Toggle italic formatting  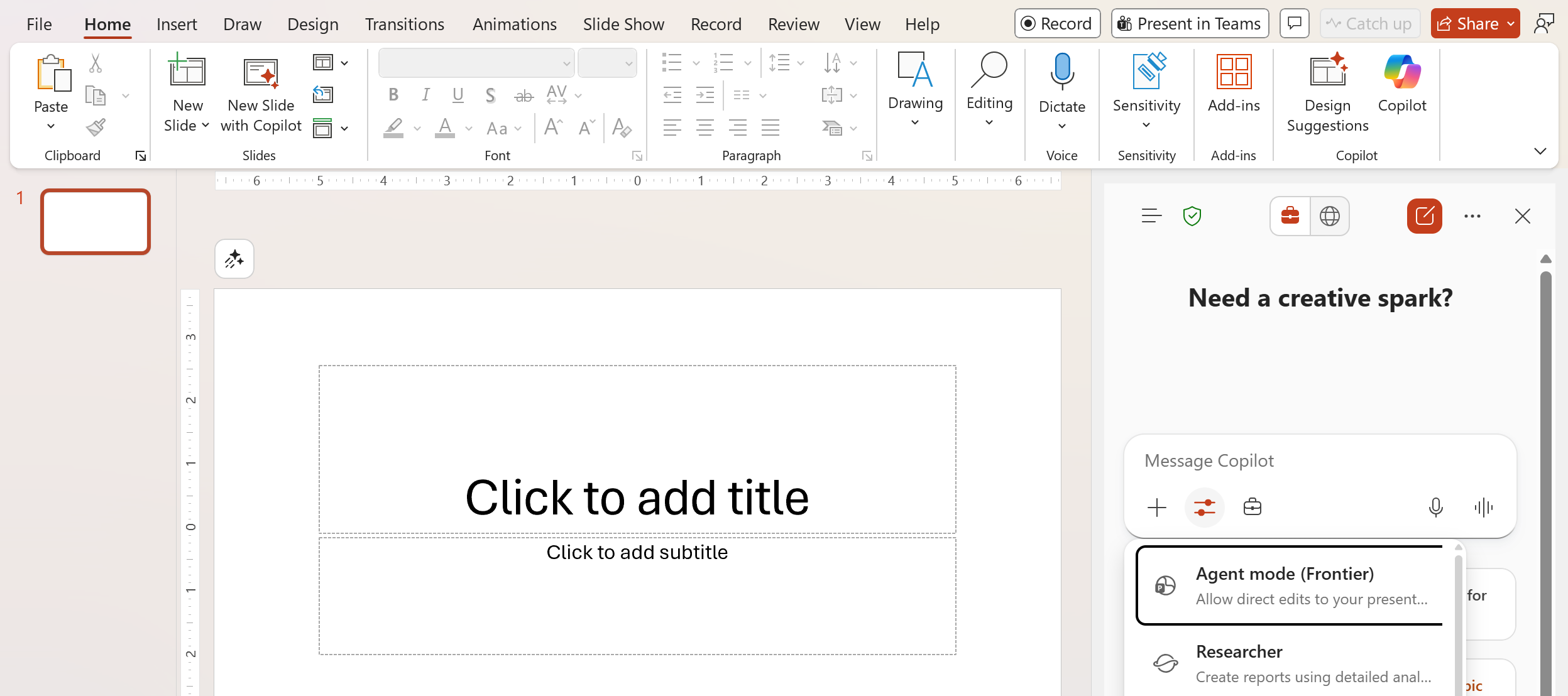tap(425, 94)
